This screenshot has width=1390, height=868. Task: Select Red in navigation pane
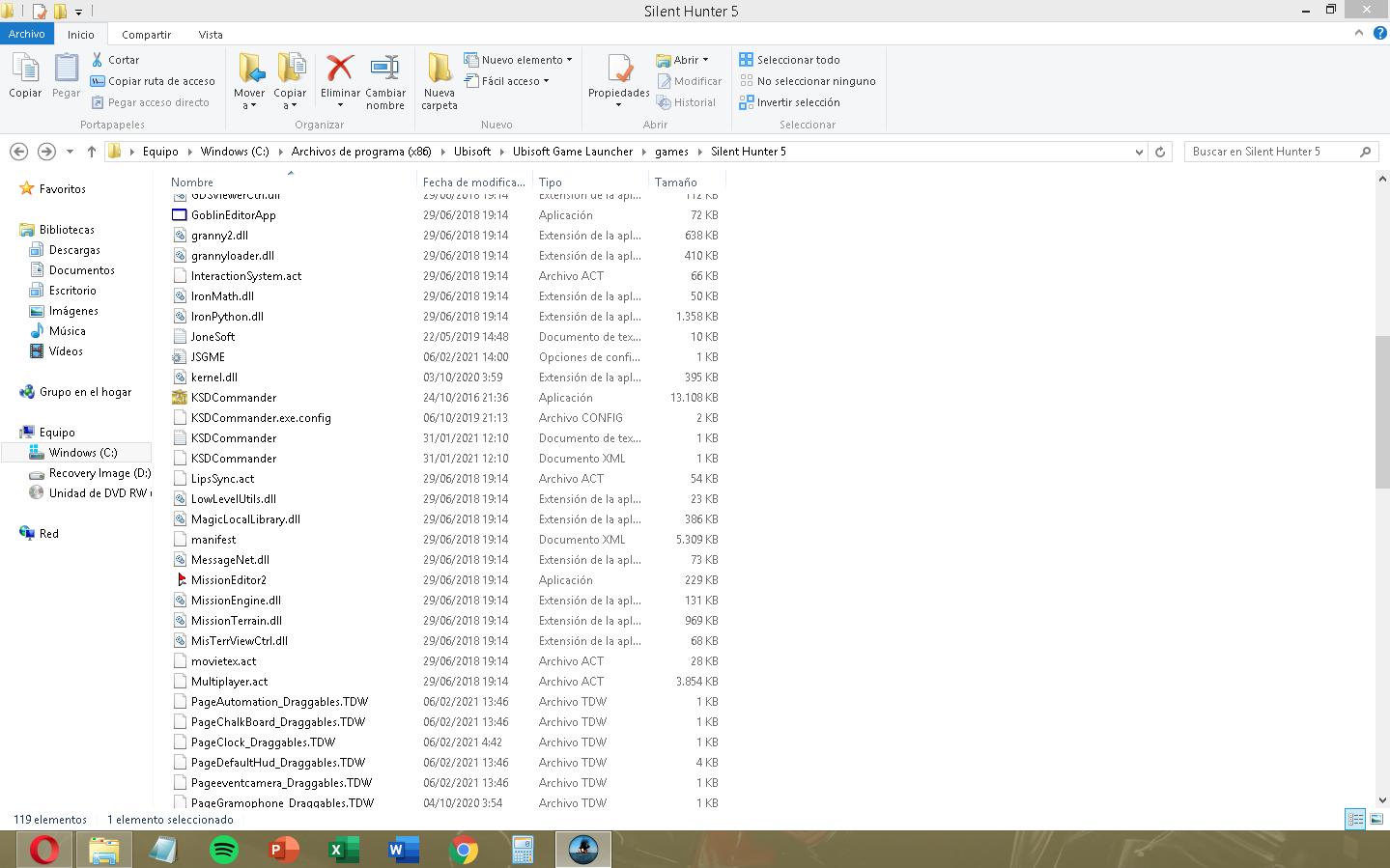click(49, 534)
